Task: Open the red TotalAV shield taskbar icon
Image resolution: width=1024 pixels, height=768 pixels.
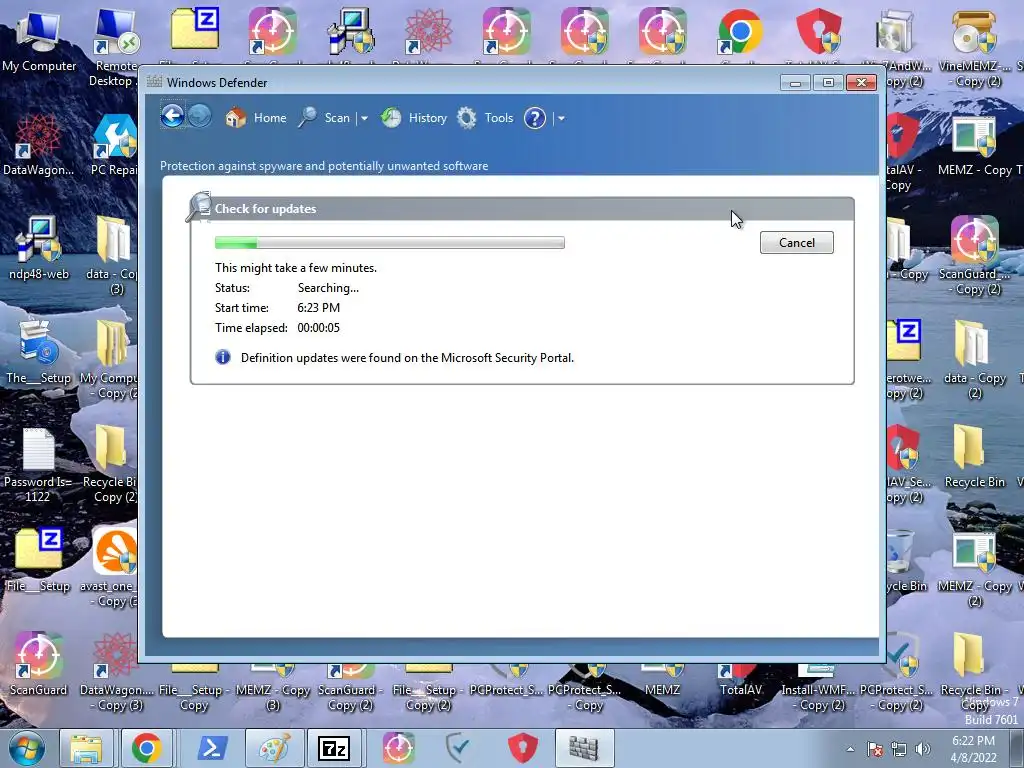Action: click(522, 748)
